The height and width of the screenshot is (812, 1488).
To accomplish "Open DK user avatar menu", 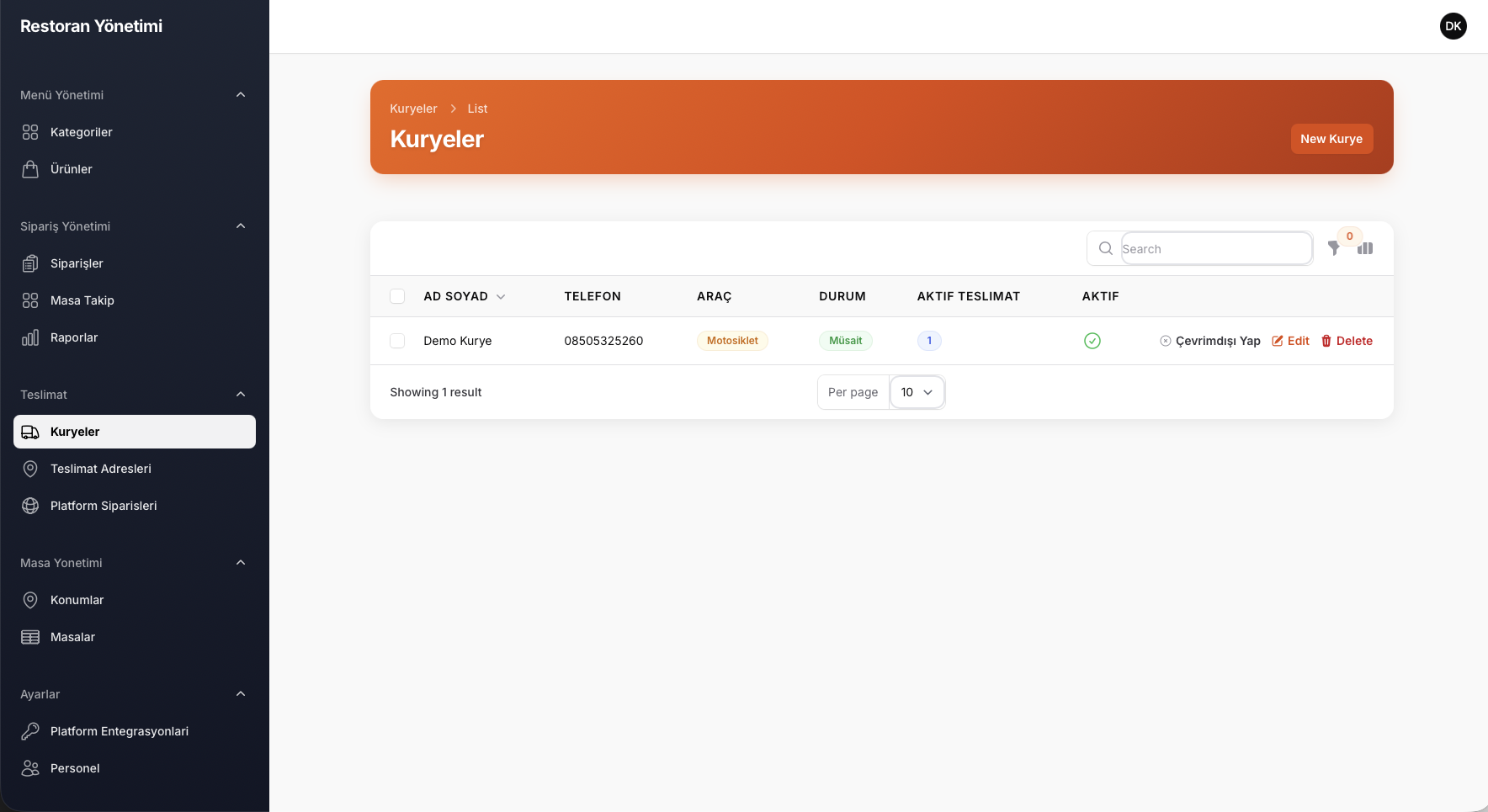I will click(x=1453, y=26).
